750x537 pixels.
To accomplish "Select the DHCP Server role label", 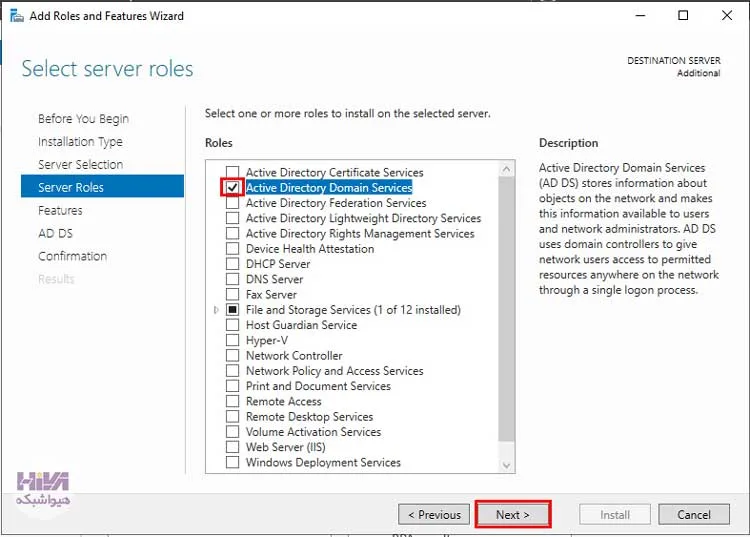I will (278, 264).
